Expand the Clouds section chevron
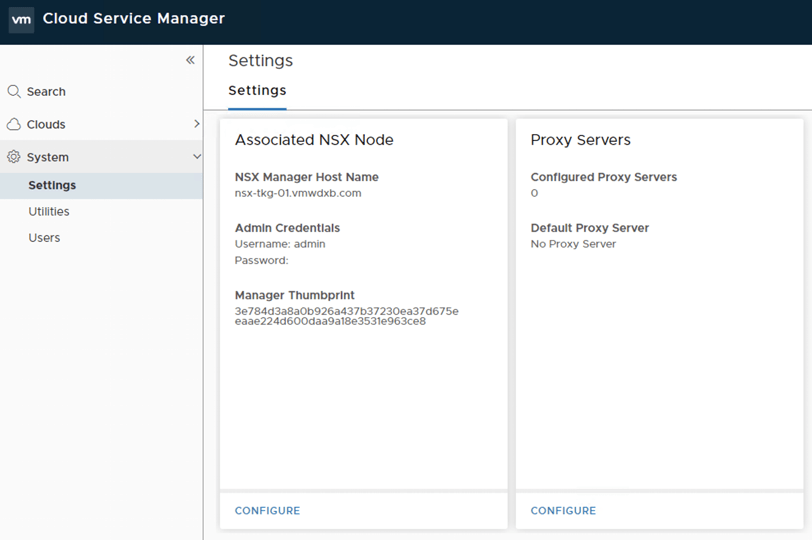 tap(196, 124)
